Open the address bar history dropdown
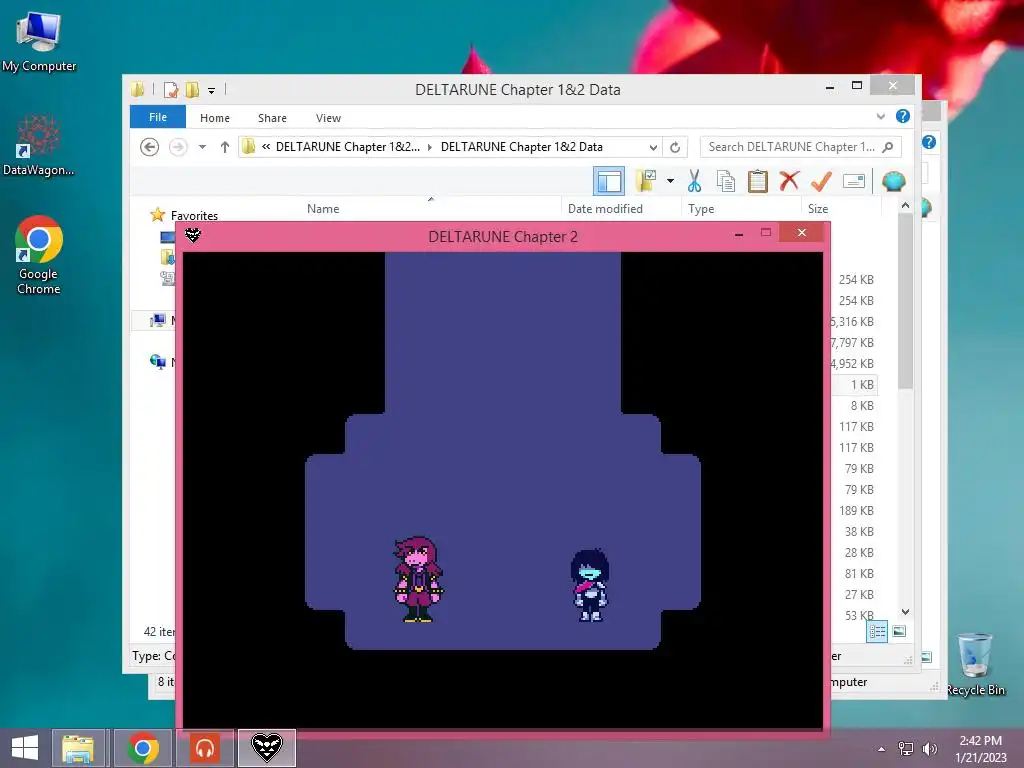 point(653,147)
